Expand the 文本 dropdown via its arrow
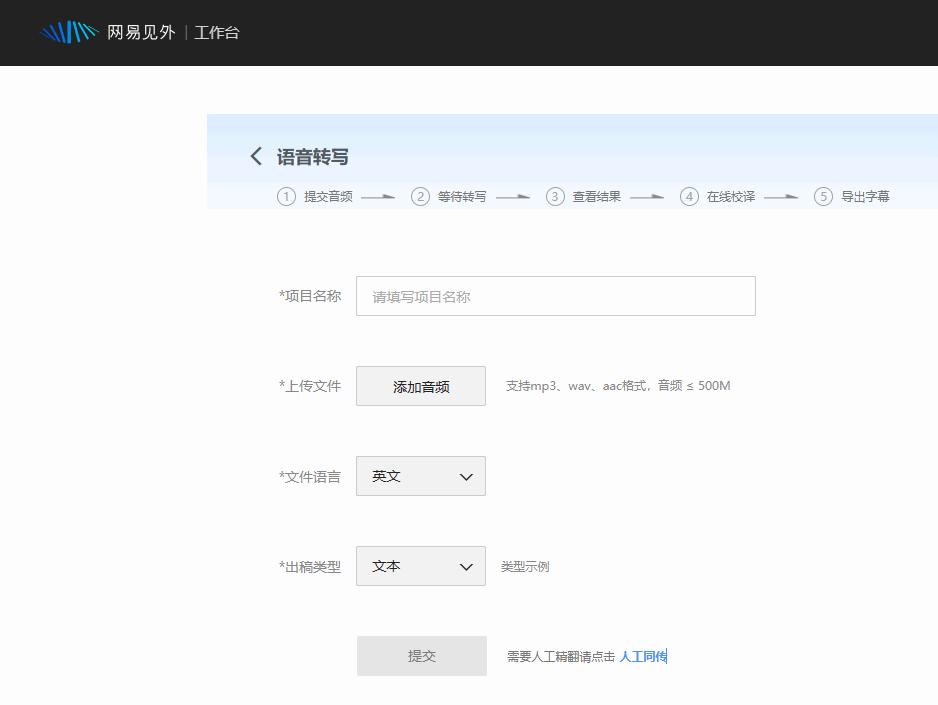 465,566
